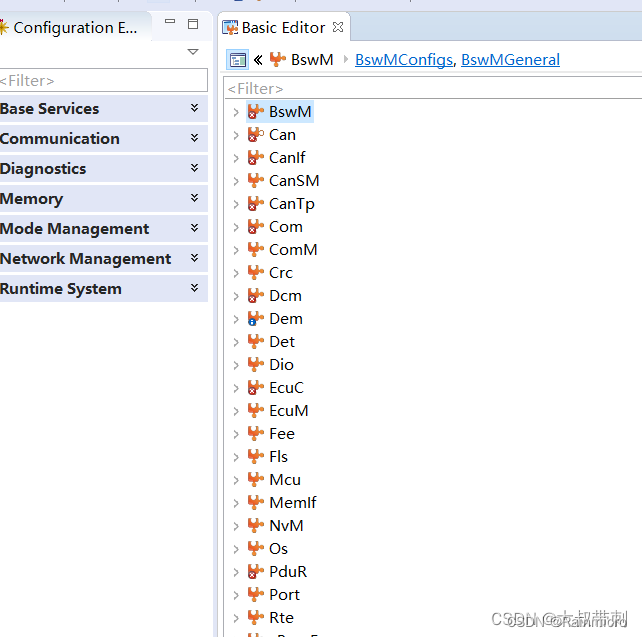642x637 pixels.
Task: Click the CanTp module icon
Action: point(256,203)
